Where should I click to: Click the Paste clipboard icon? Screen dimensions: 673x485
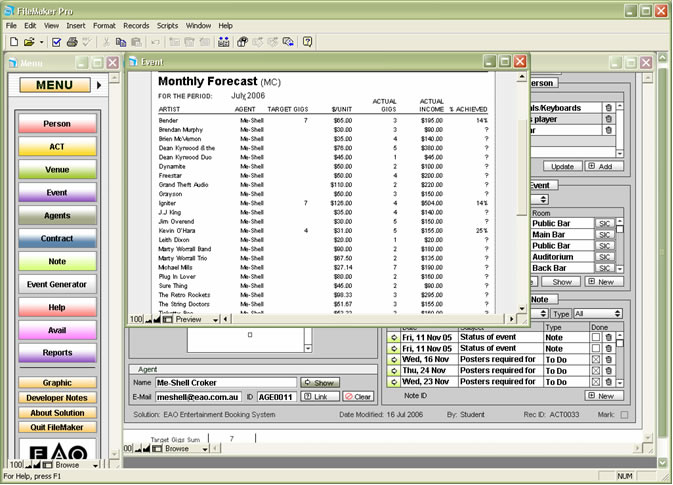point(136,42)
